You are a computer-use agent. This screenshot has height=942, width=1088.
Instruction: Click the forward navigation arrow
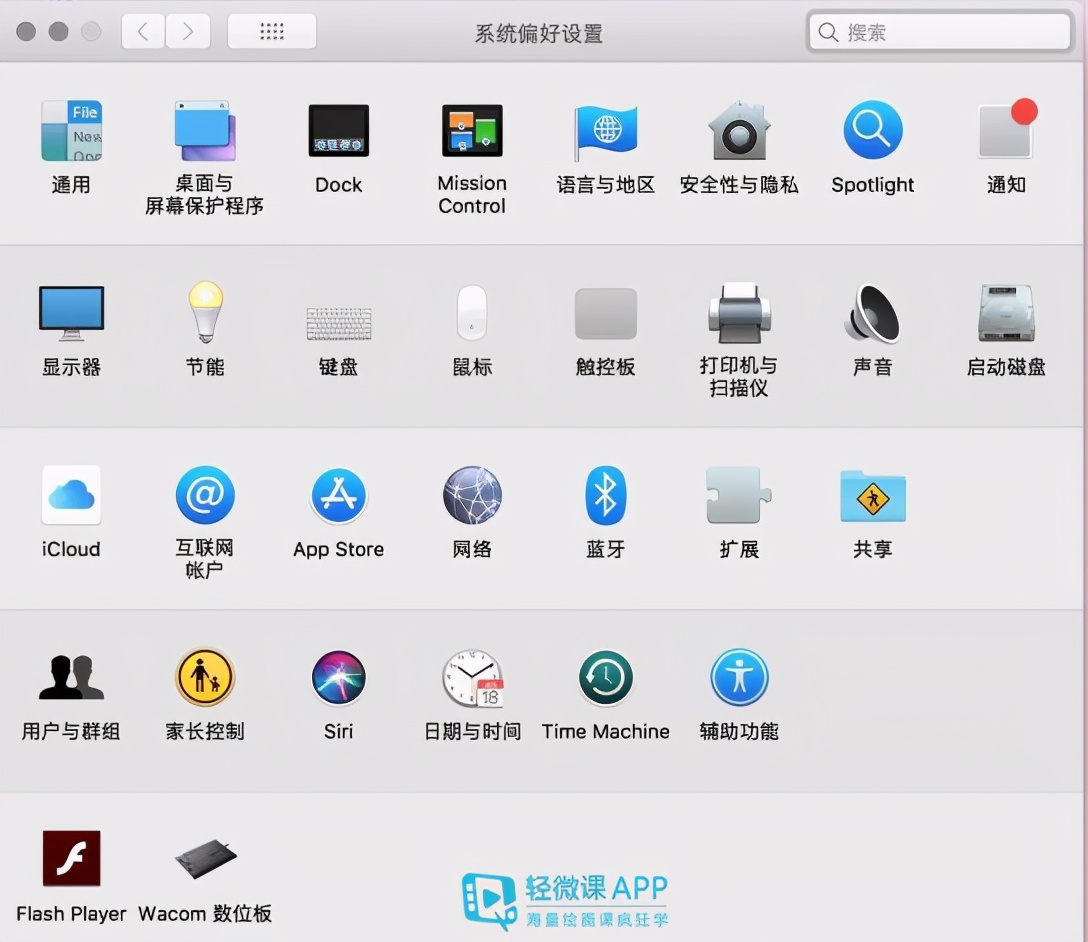coord(188,31)
